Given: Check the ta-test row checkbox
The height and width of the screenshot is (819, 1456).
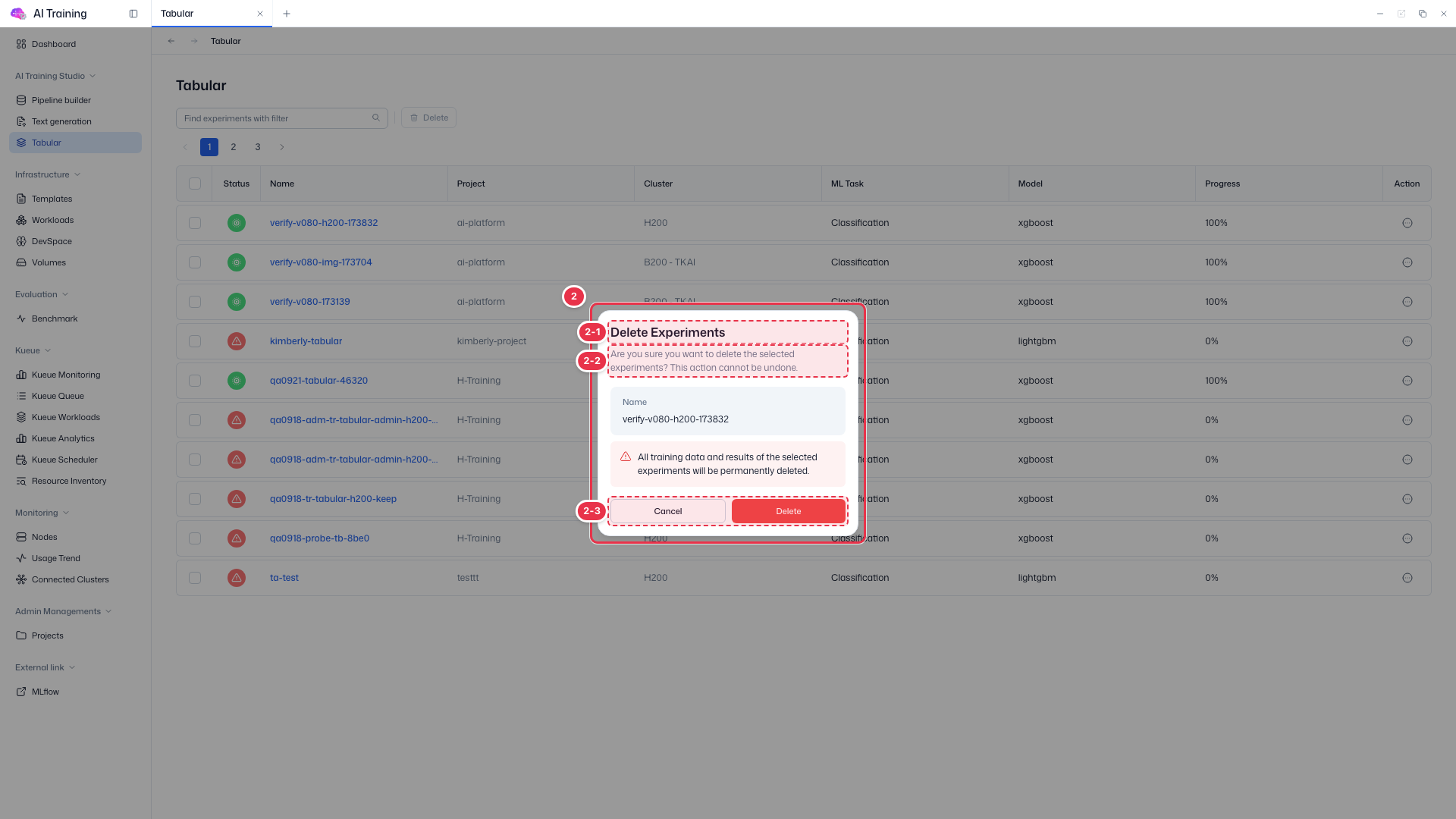Looking at the screenshot, I should 195,578.
